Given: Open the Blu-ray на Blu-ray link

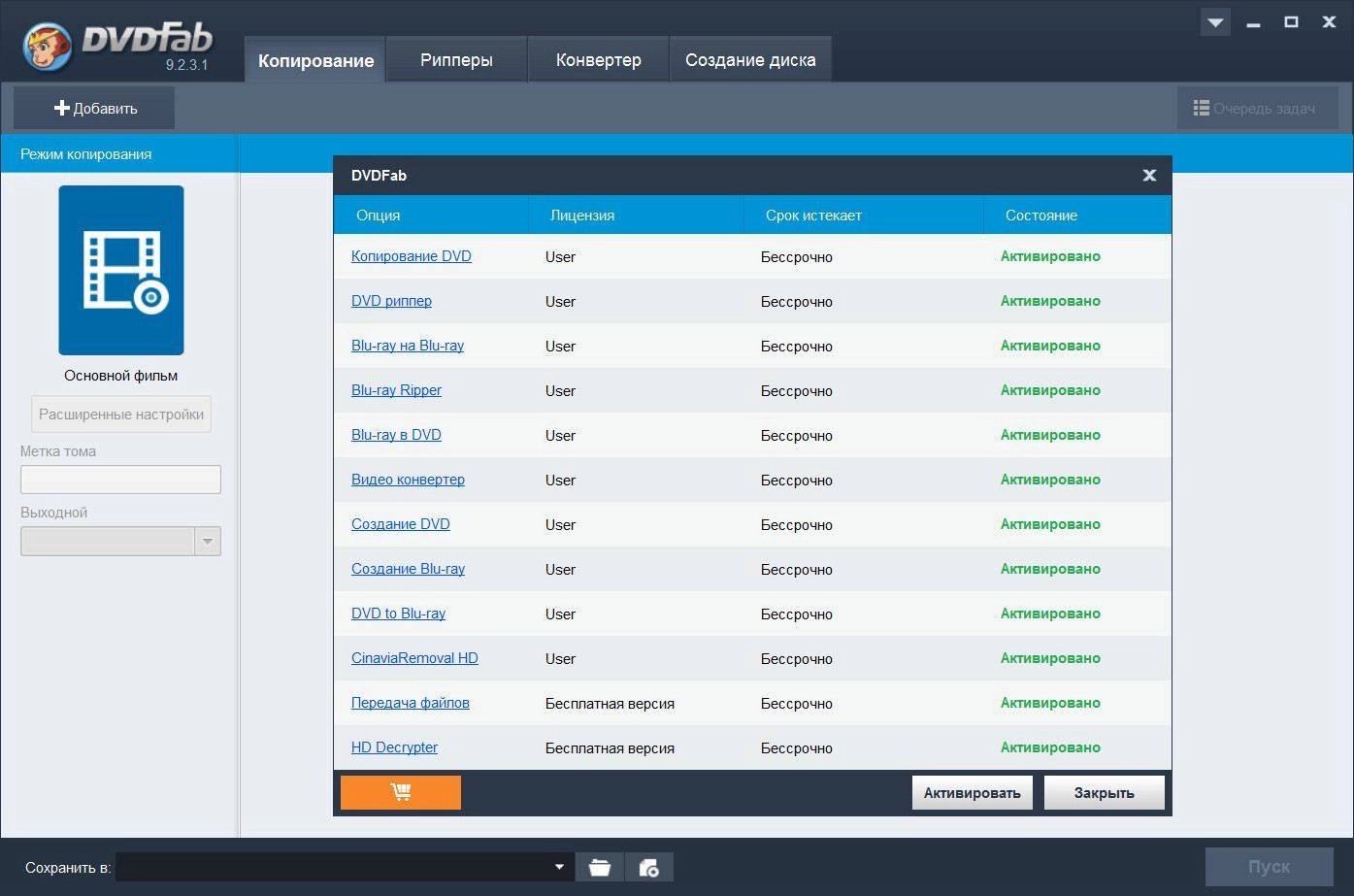Looking at the screenshot, I should (408, 346).
